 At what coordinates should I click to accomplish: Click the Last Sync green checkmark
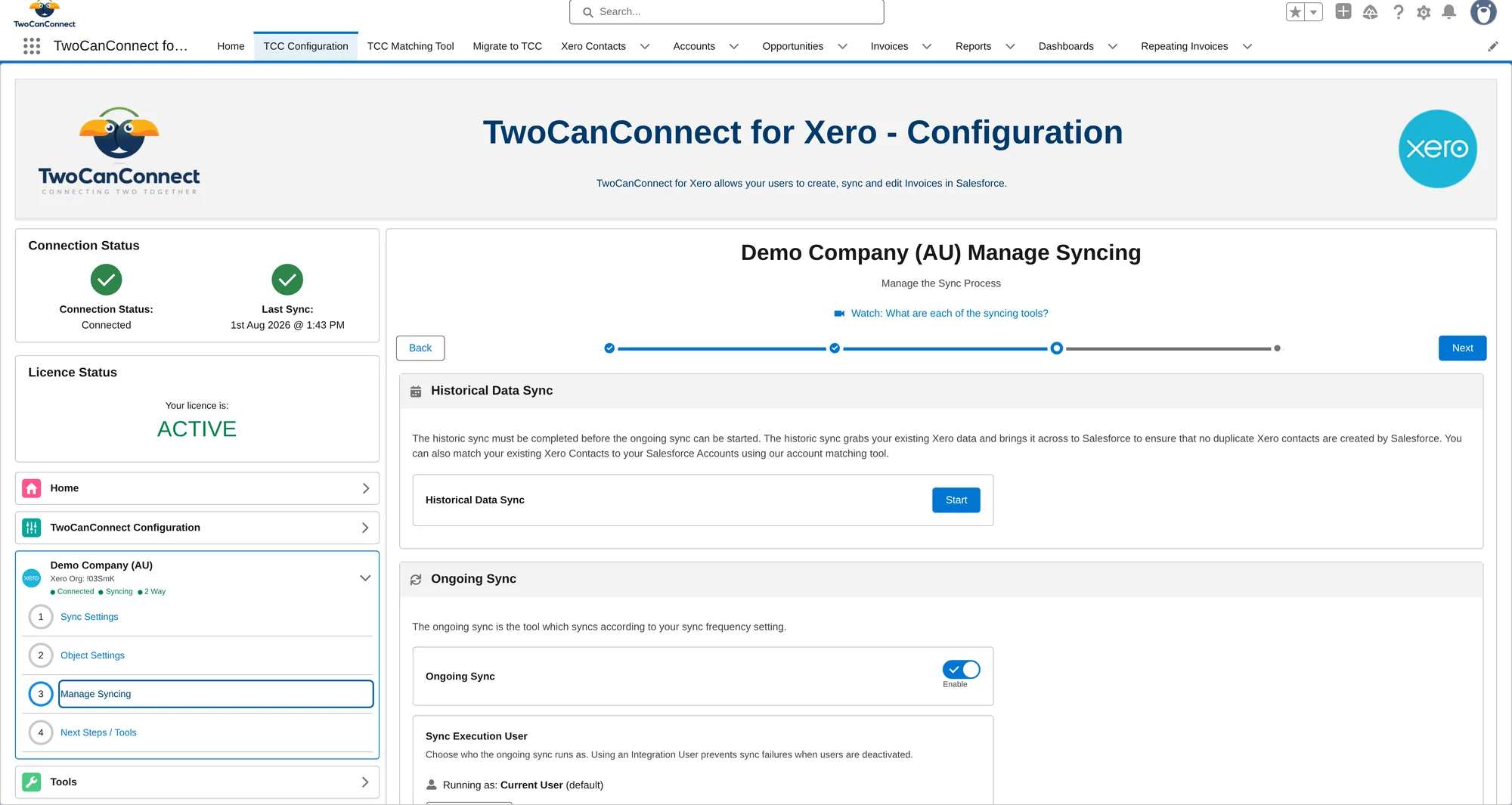coord(287,280)
